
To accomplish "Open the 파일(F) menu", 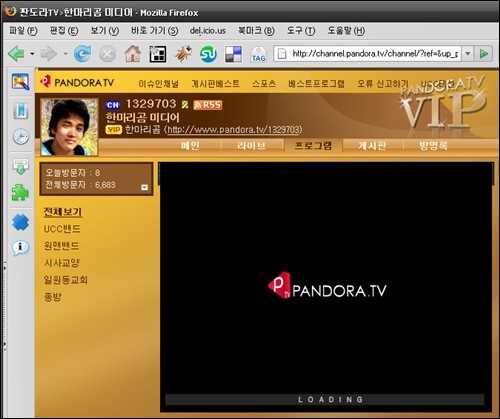I will pos(23,31).
